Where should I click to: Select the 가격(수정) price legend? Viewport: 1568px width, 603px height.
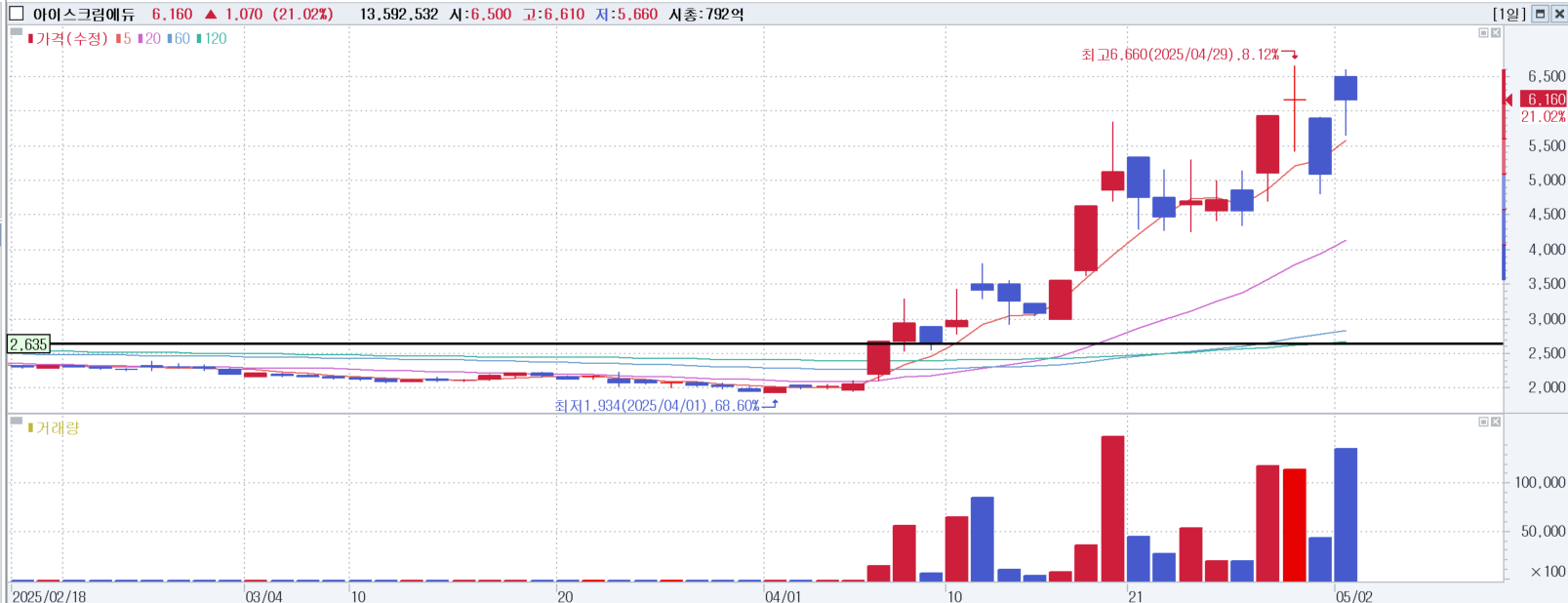(x=68, y=39)
